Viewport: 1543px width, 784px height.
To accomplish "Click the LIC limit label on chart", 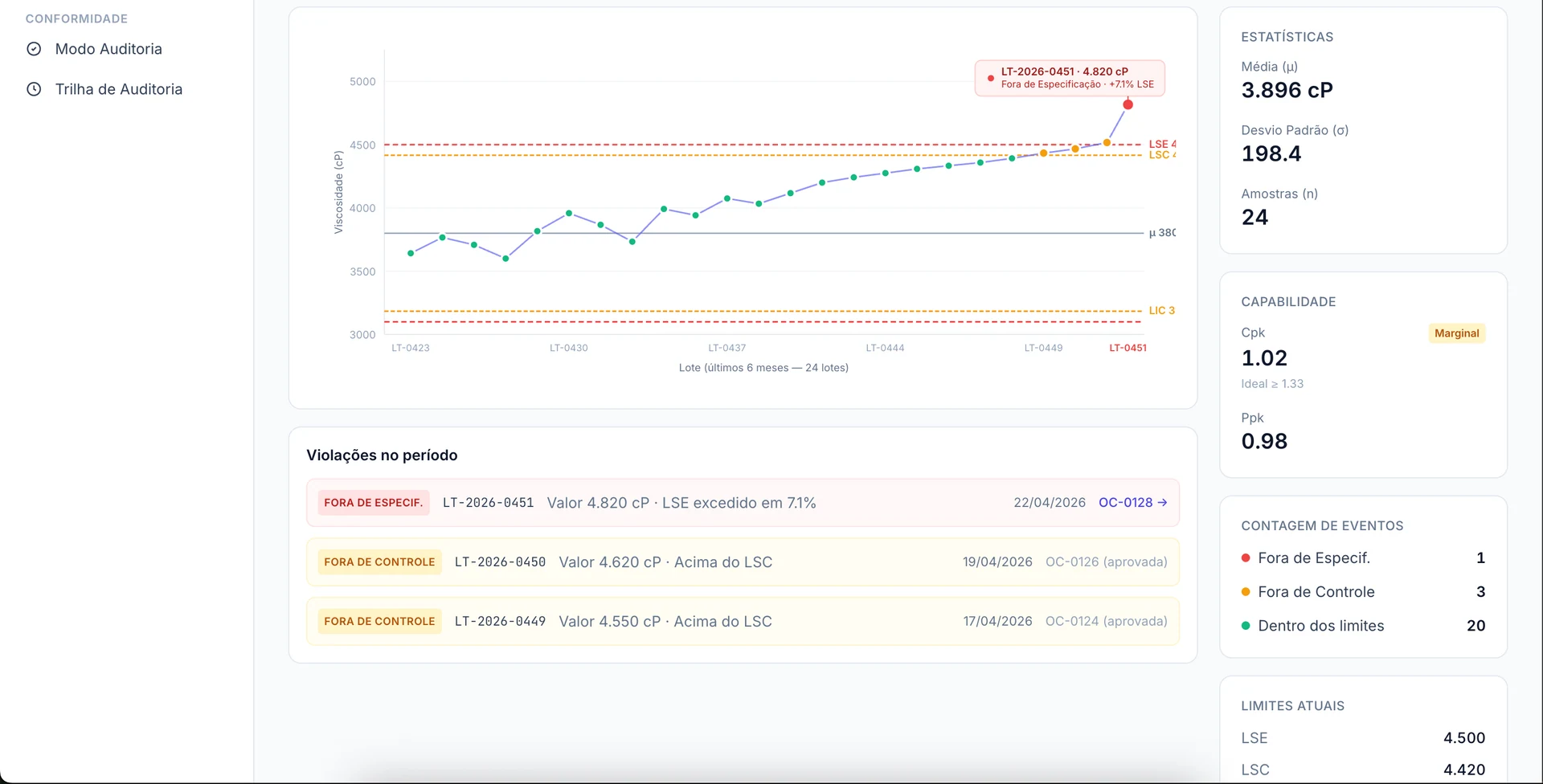I will click(1161, 310).
